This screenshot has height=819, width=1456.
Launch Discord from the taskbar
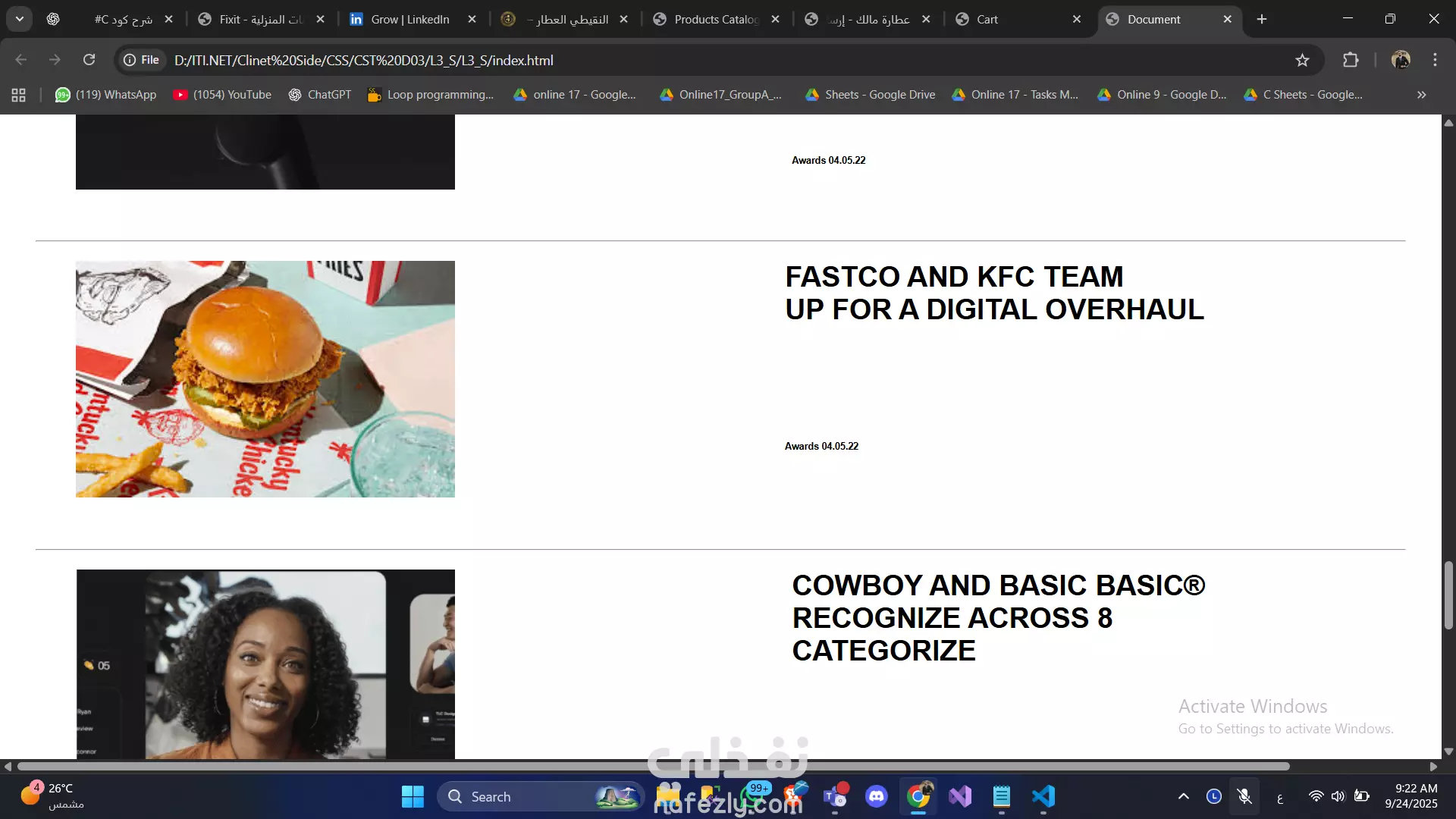coord(877,796)
